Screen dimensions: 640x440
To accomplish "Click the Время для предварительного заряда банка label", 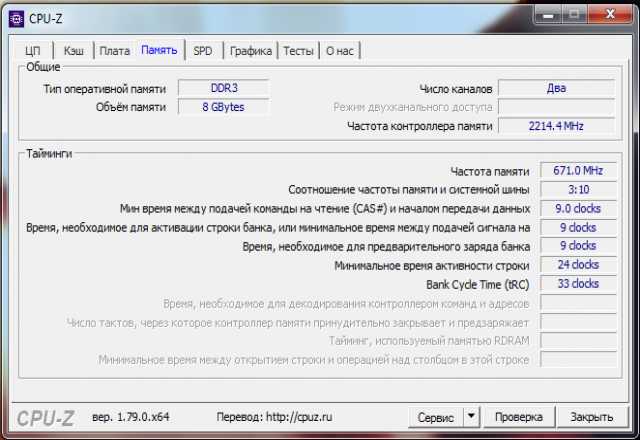I will point(386,247).
